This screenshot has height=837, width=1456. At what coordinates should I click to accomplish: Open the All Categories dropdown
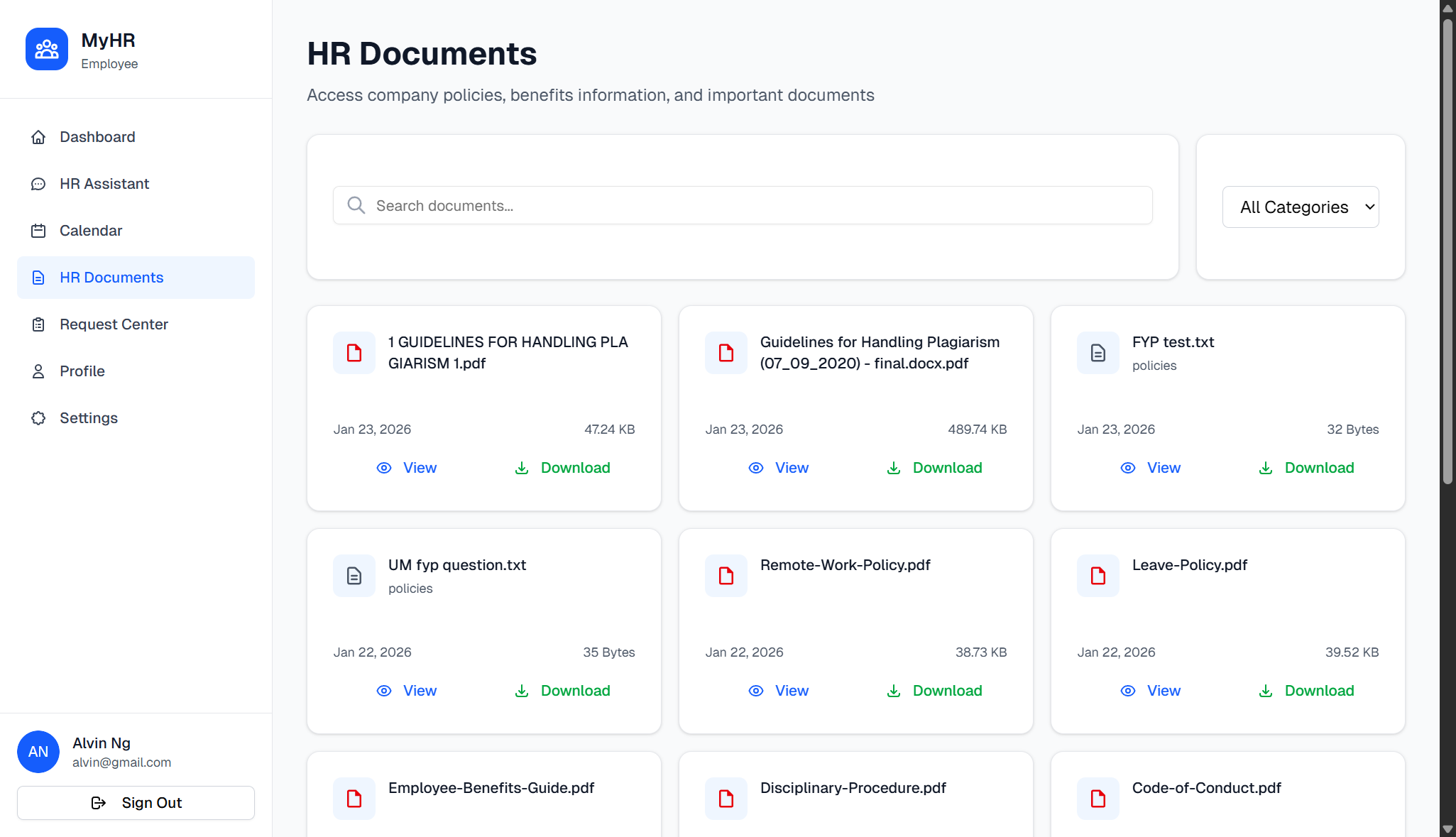click(1300, 207)
